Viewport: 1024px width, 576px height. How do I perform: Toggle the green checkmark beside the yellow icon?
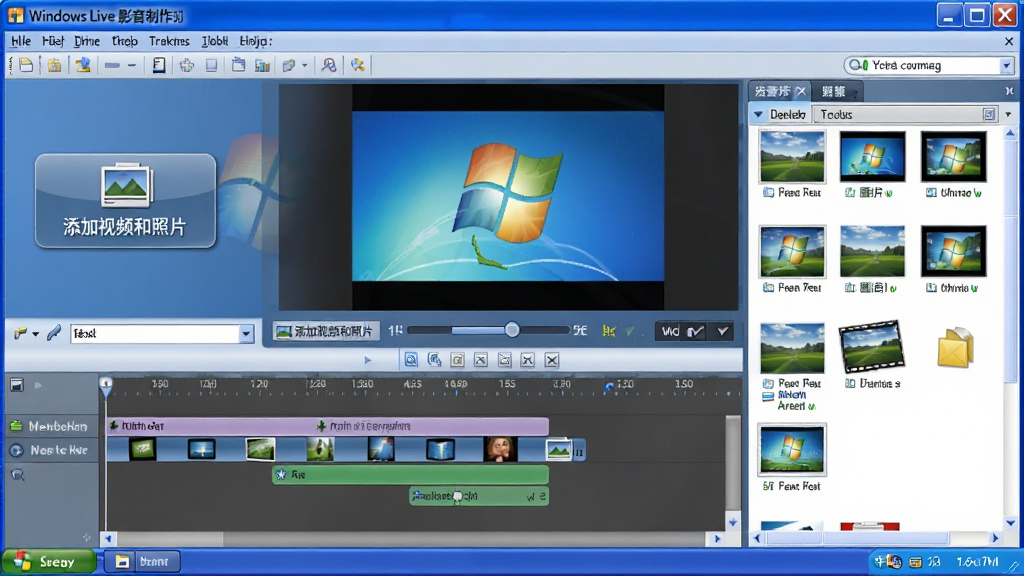630,332
